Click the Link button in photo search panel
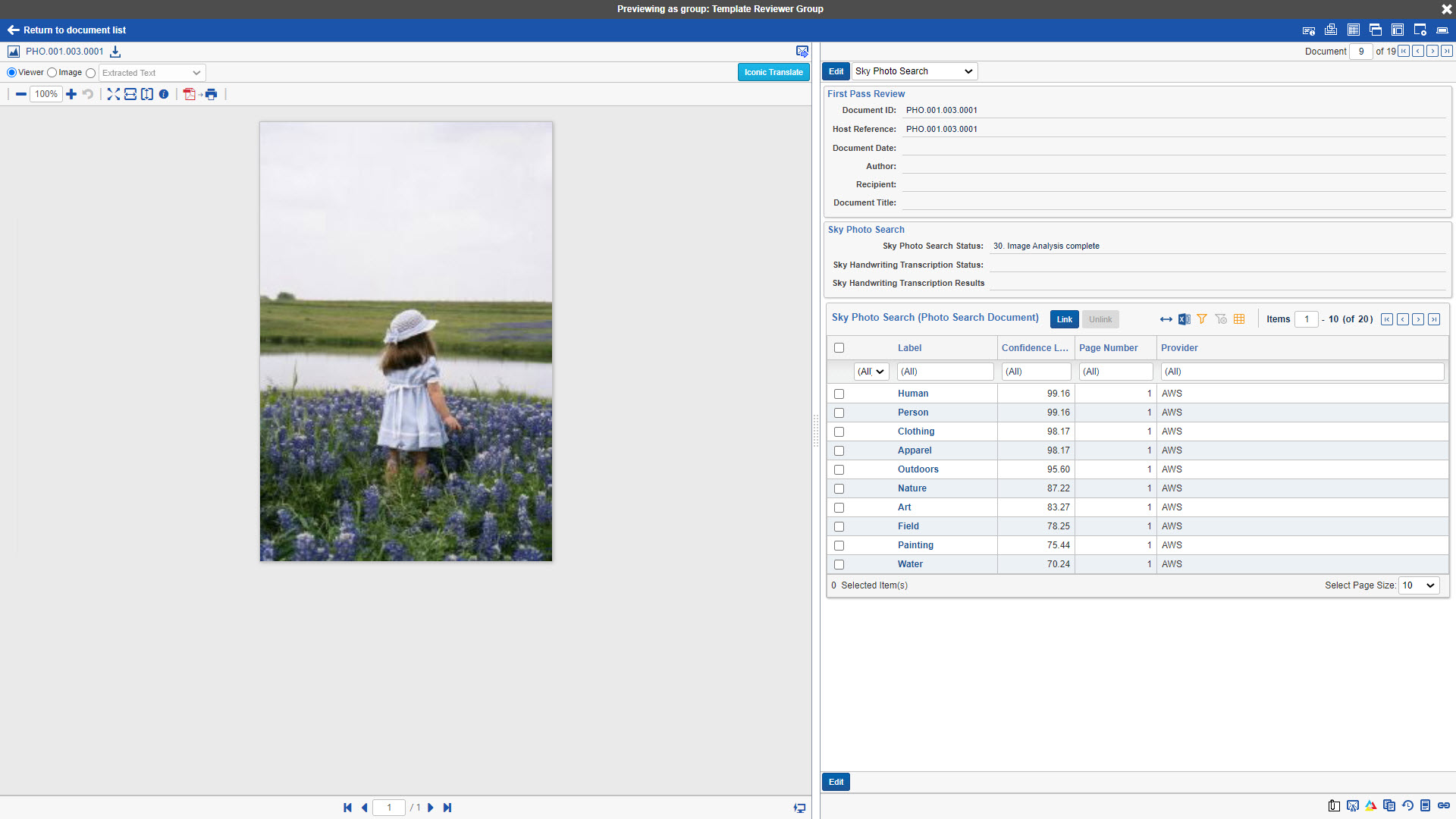This screenshot has width=1456, height=819. click(1064, 319)
